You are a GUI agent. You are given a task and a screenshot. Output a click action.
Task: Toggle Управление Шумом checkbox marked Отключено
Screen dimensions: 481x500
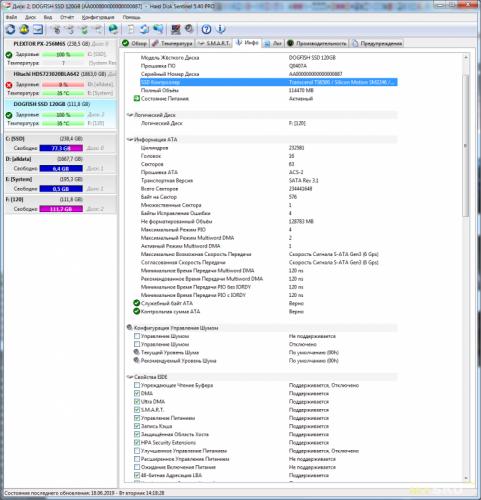tap(137, 344)
